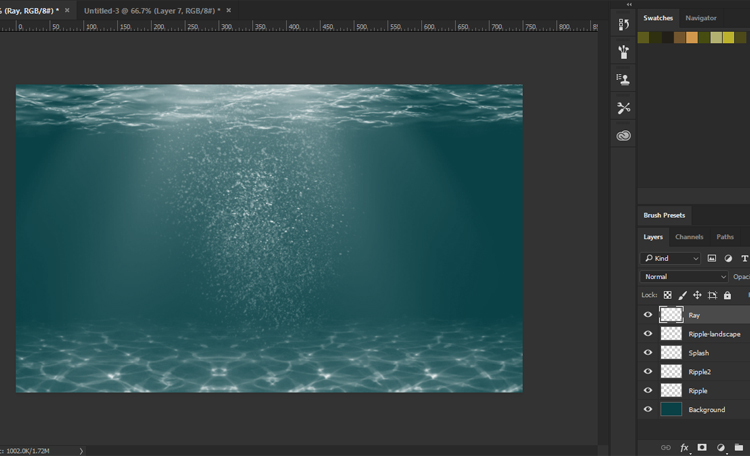
Task: Open the Clone Source panel icon
Action: tap(624, 80)
